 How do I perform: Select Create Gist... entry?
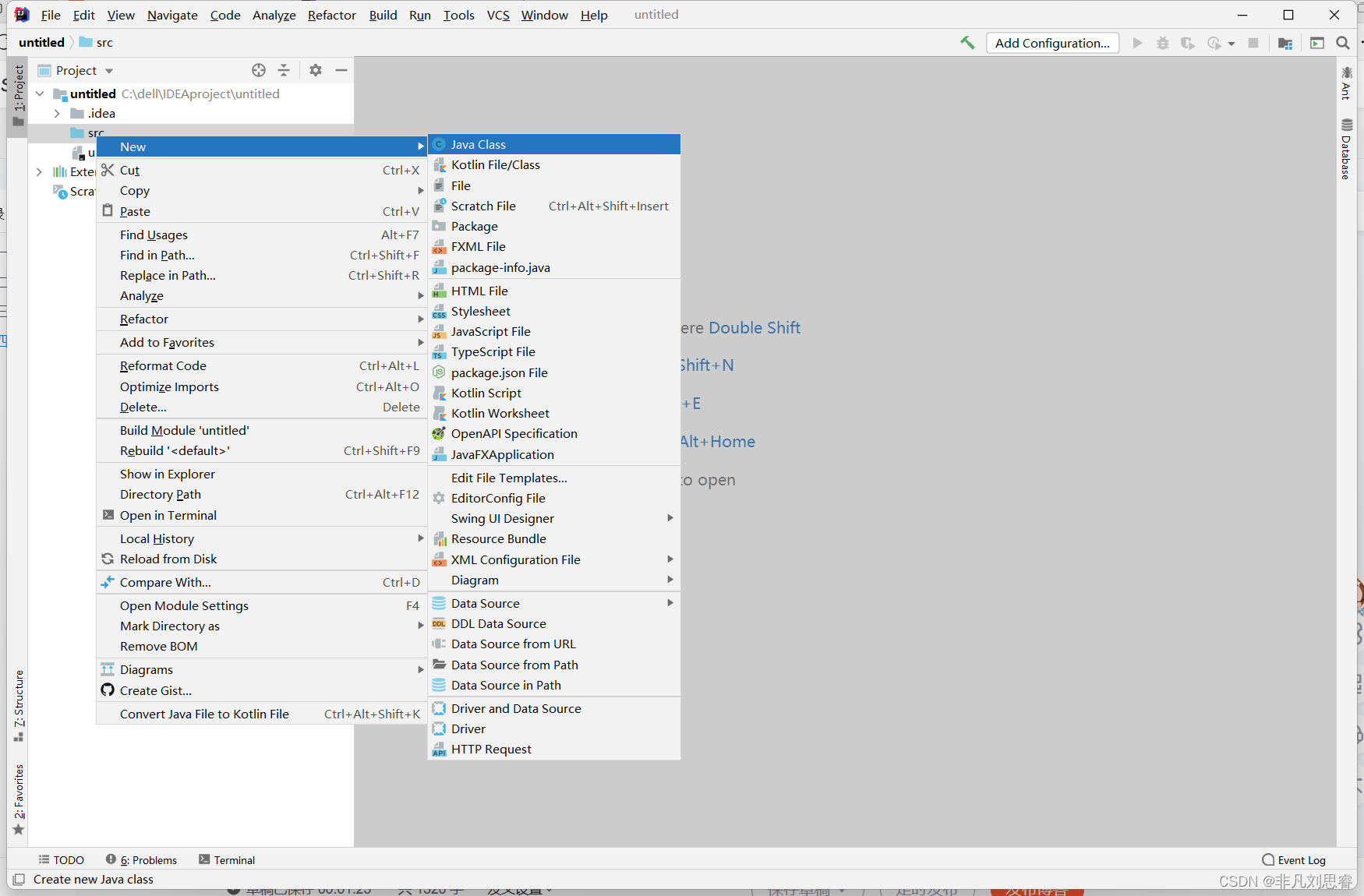pos(262,690)
